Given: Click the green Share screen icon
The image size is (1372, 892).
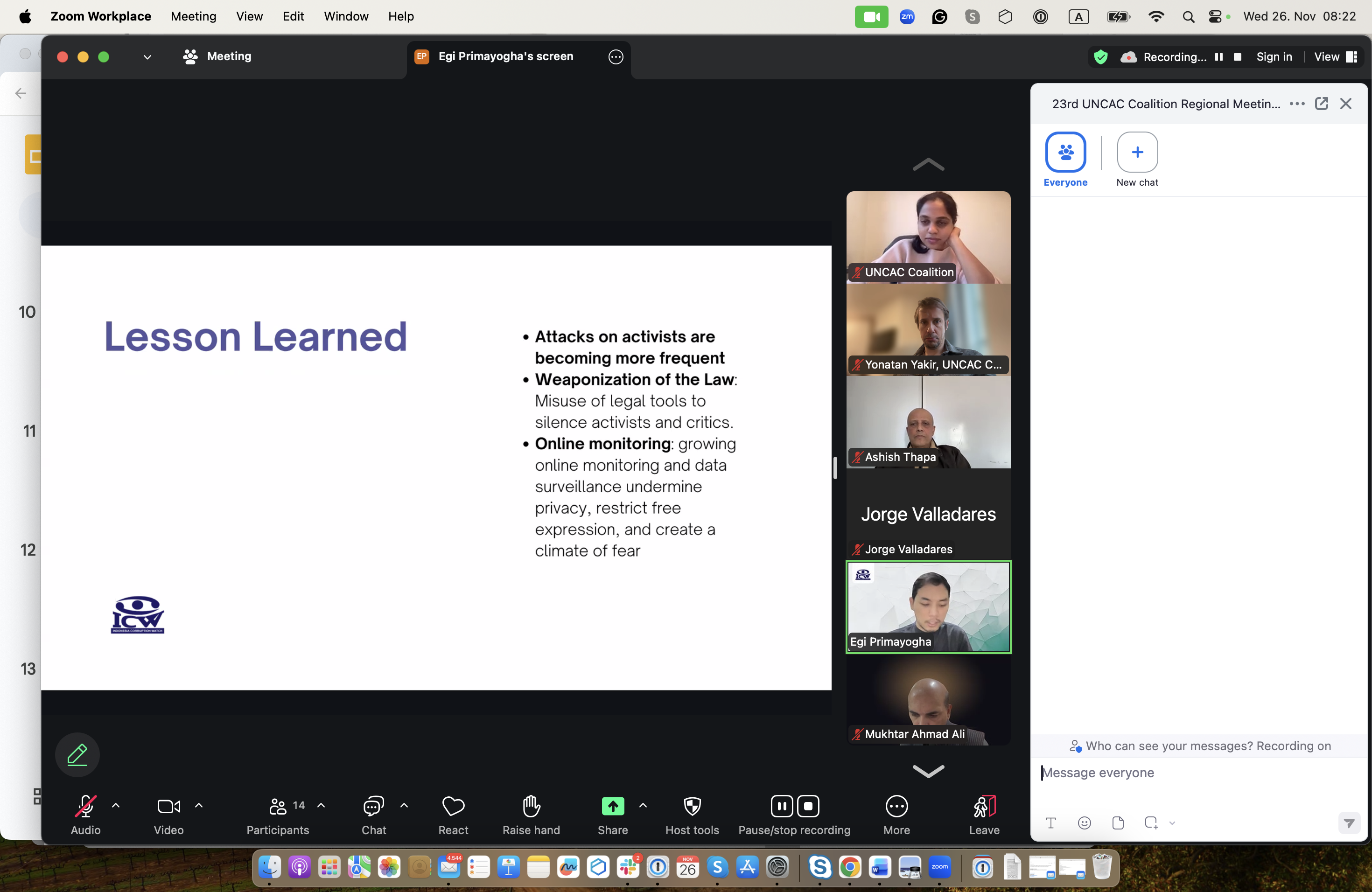Looking at the screenshot, I should (612, 806).
